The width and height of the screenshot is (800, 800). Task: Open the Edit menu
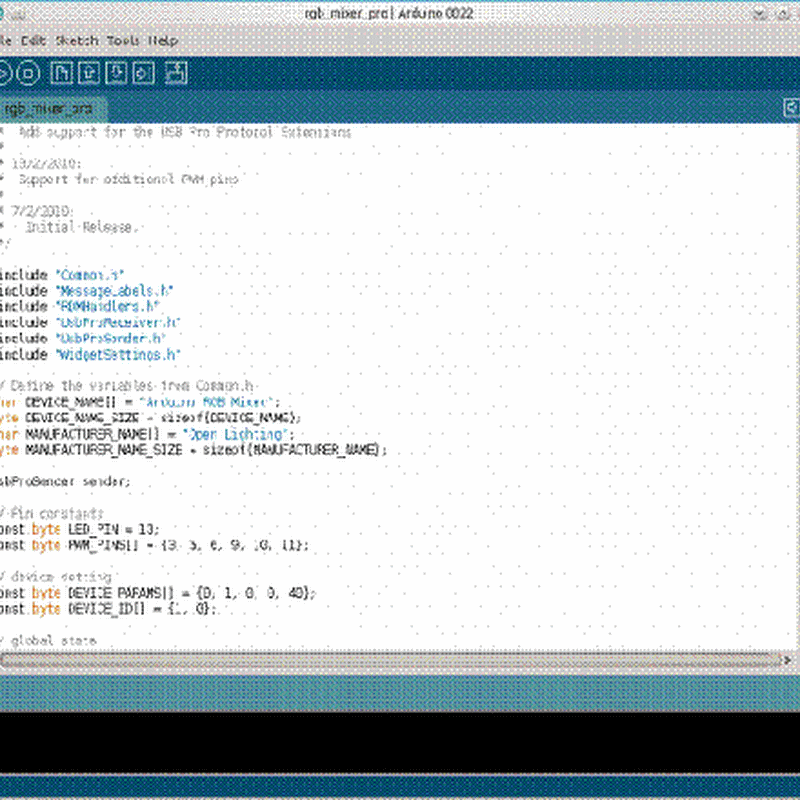34,41
